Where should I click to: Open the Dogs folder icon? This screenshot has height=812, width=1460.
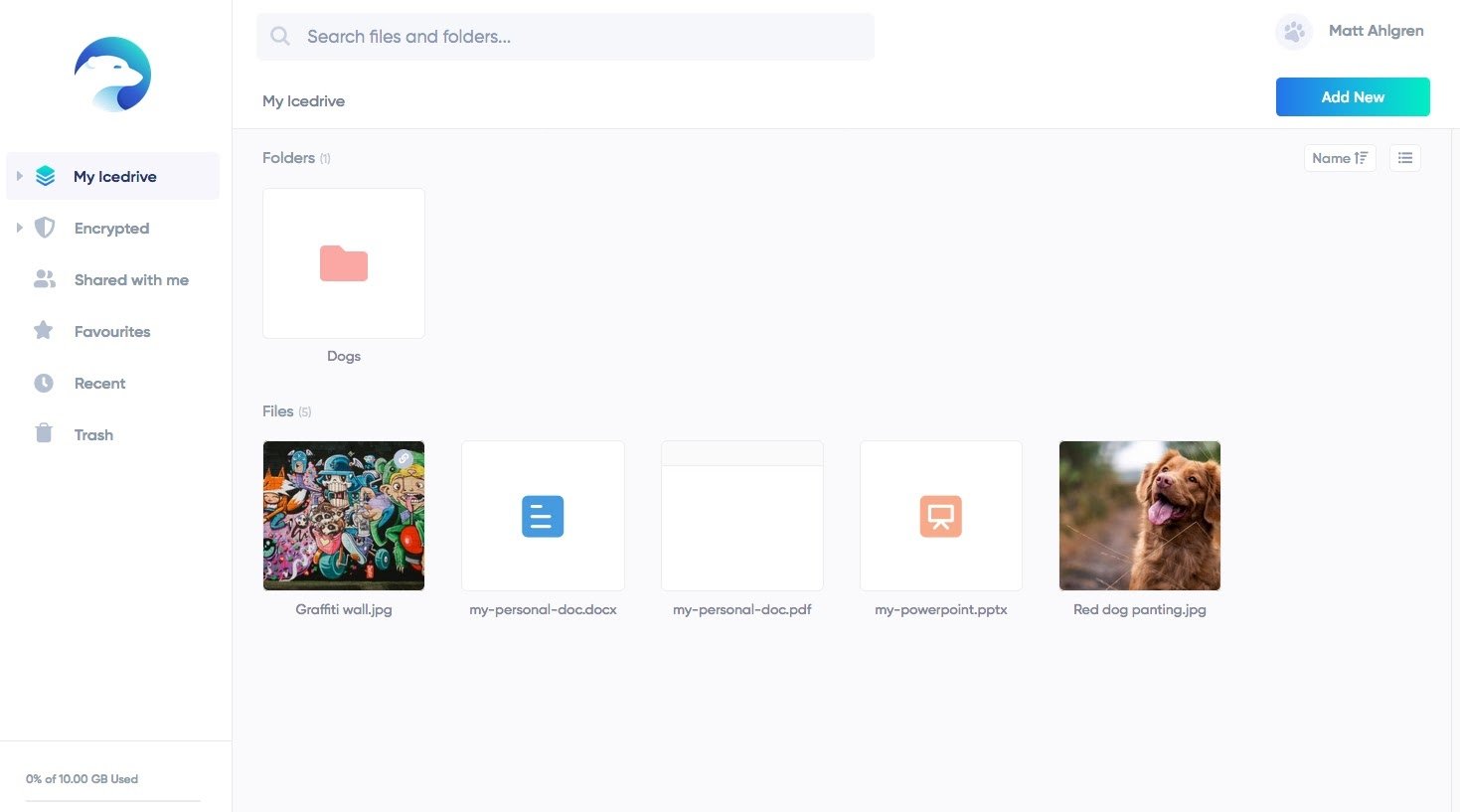[x=344, y=263]
